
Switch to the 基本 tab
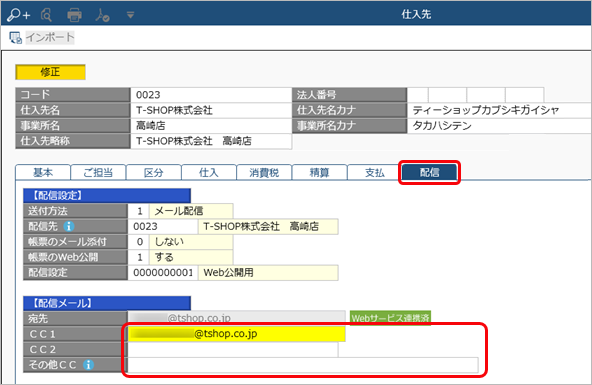coord(43,172)
